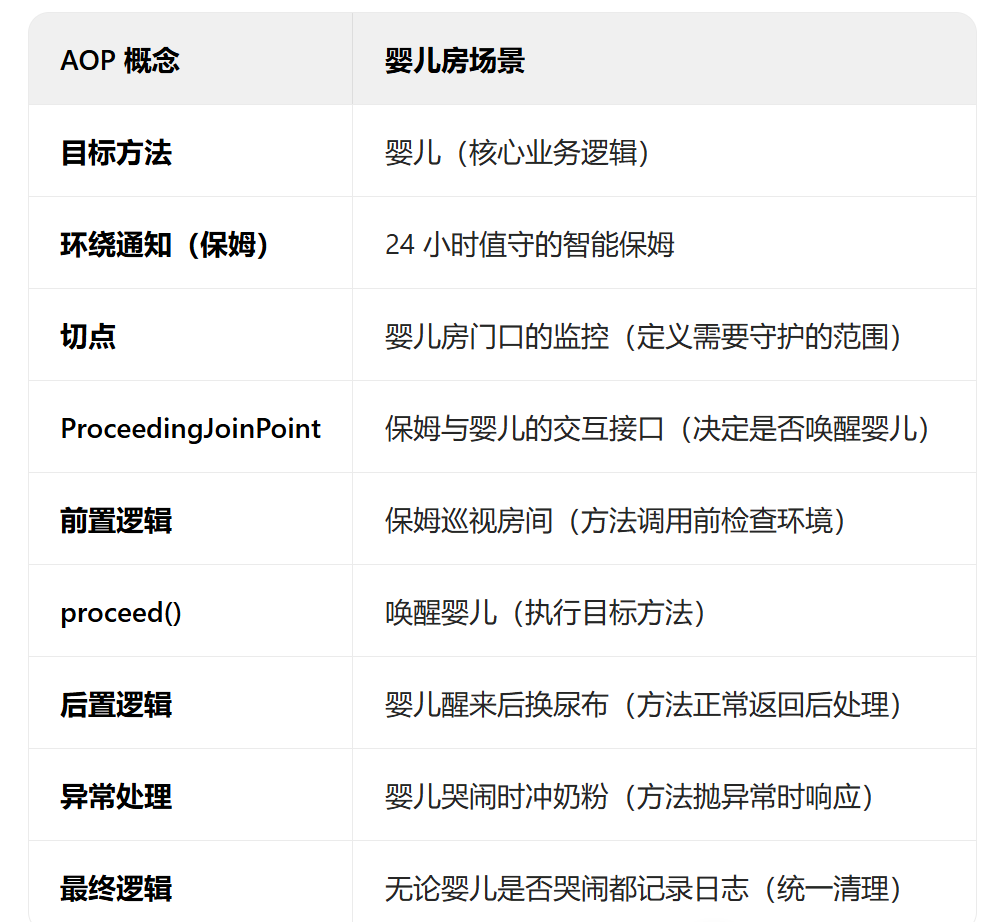Select the '前置逻辑' cell
Image resolution: width=999 pixels, height=922 pixels.
coord(190,519)
